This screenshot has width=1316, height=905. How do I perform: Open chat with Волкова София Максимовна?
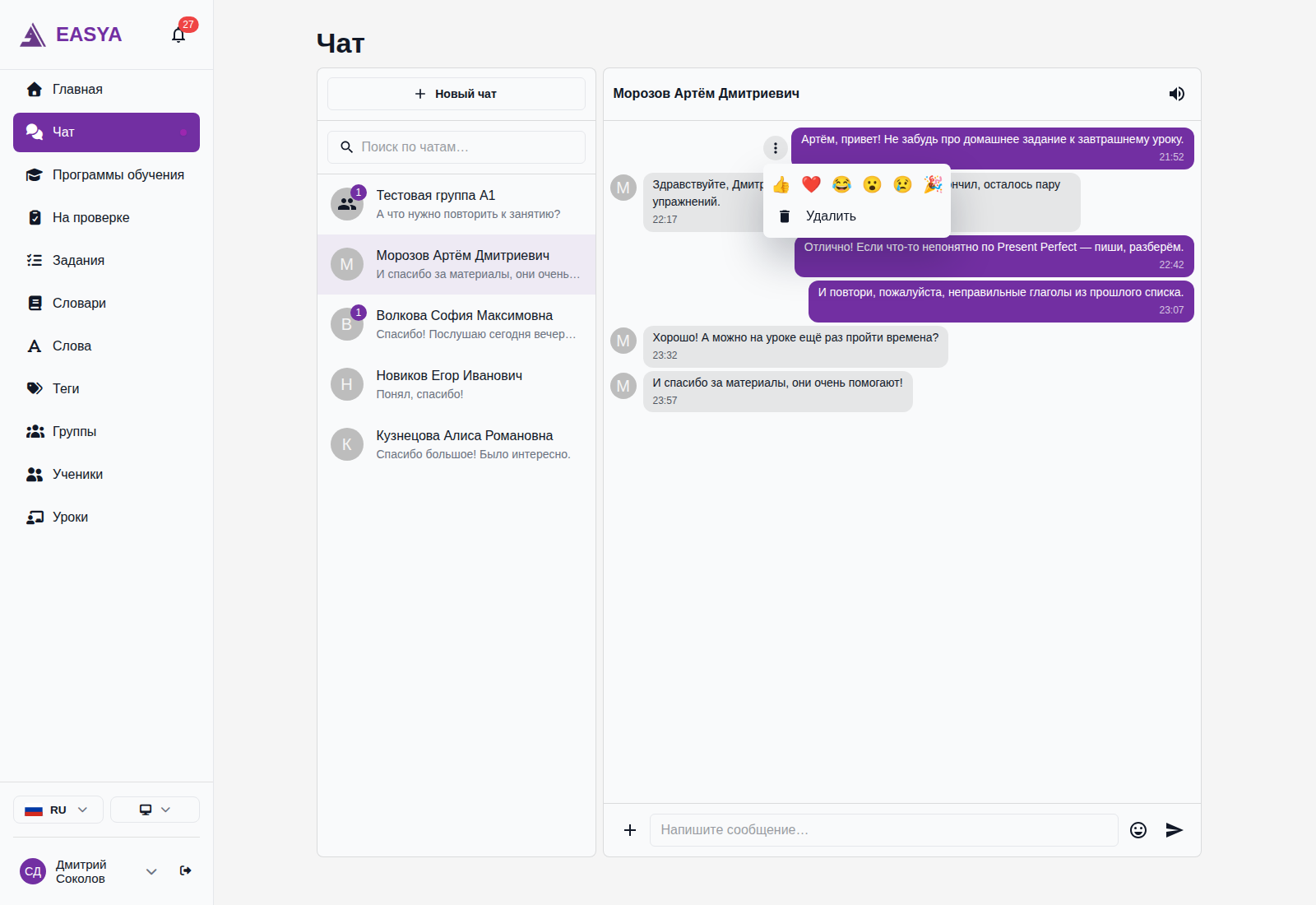click(456, 324)
